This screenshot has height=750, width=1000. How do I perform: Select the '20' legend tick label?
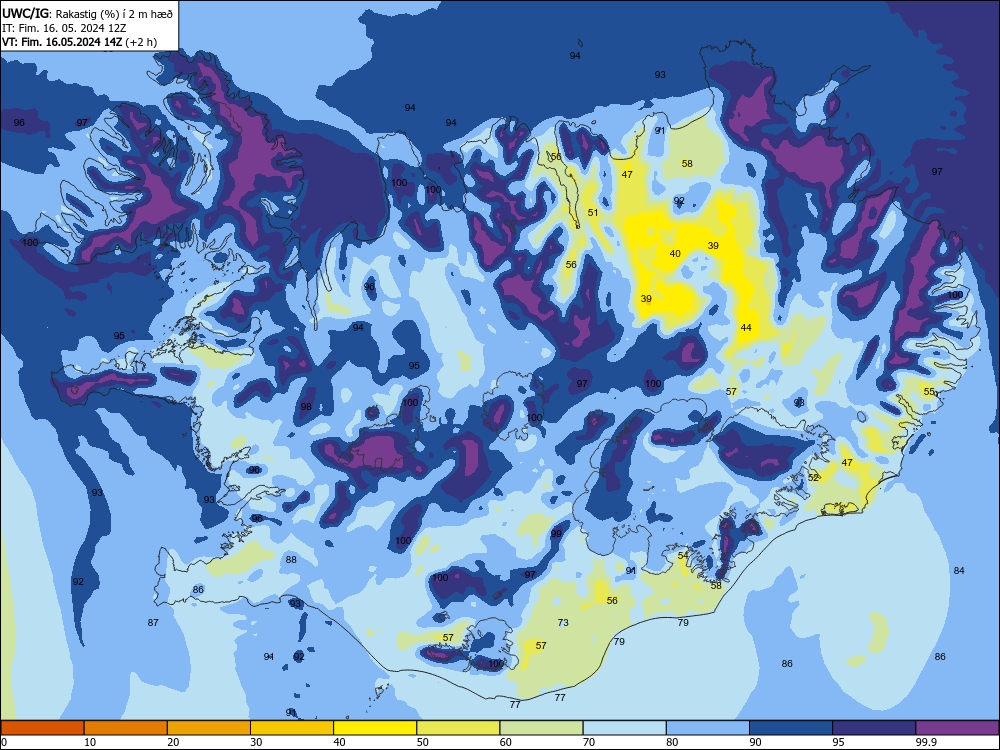point(173,742)
